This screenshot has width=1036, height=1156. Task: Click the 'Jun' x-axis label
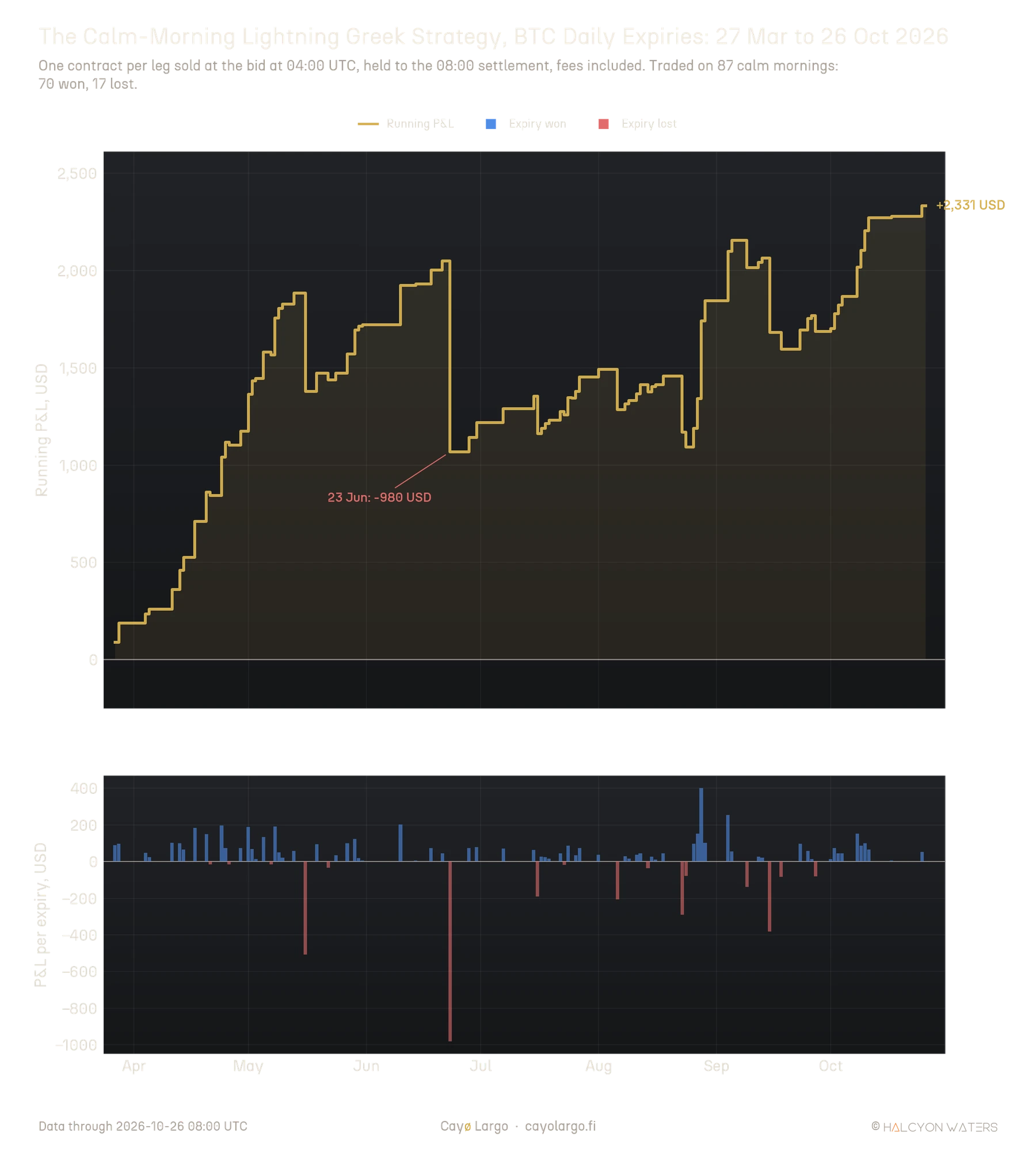pos(366,1066)
